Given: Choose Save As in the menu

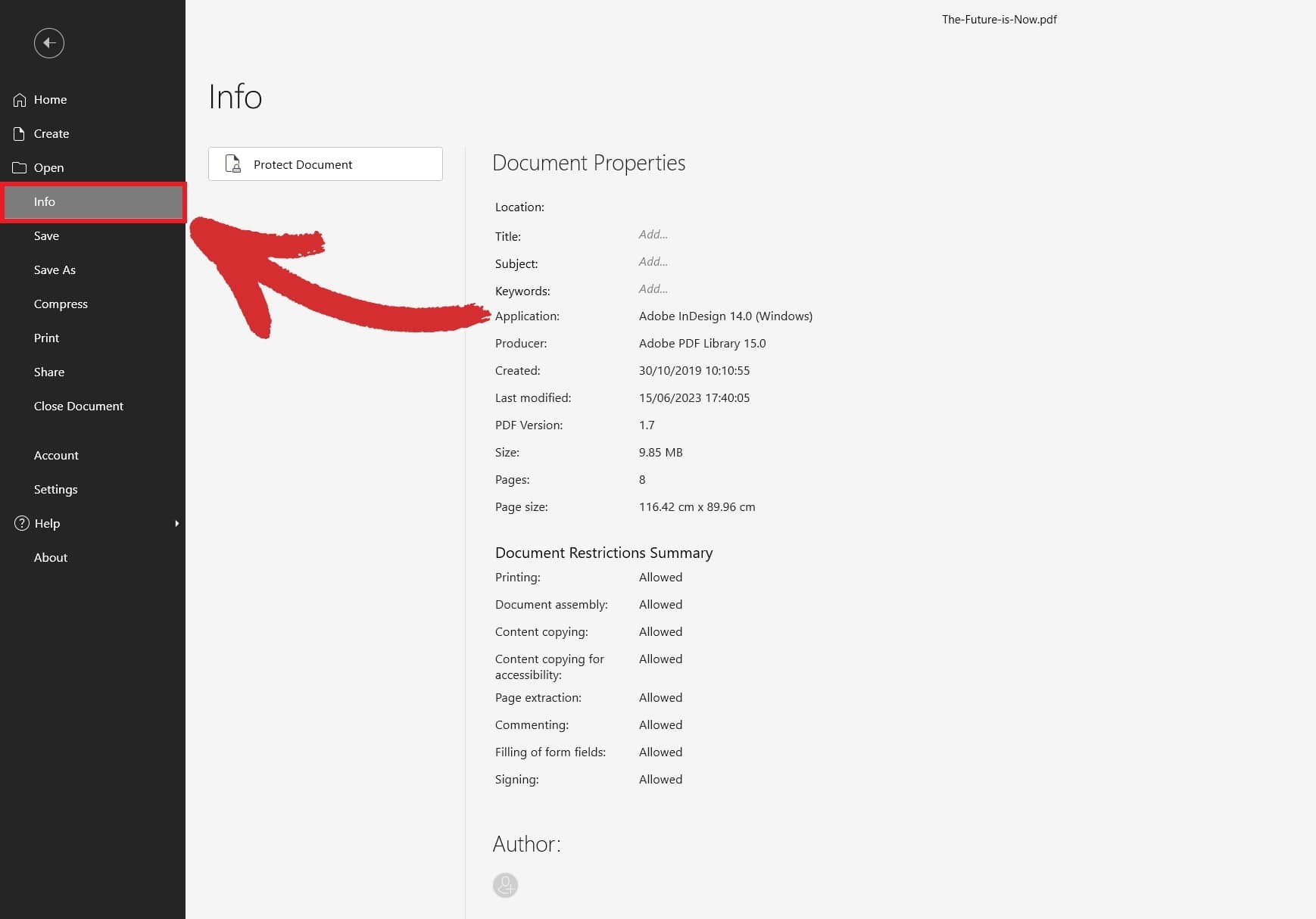Looking at the screenshot, I should coord(55,269).
